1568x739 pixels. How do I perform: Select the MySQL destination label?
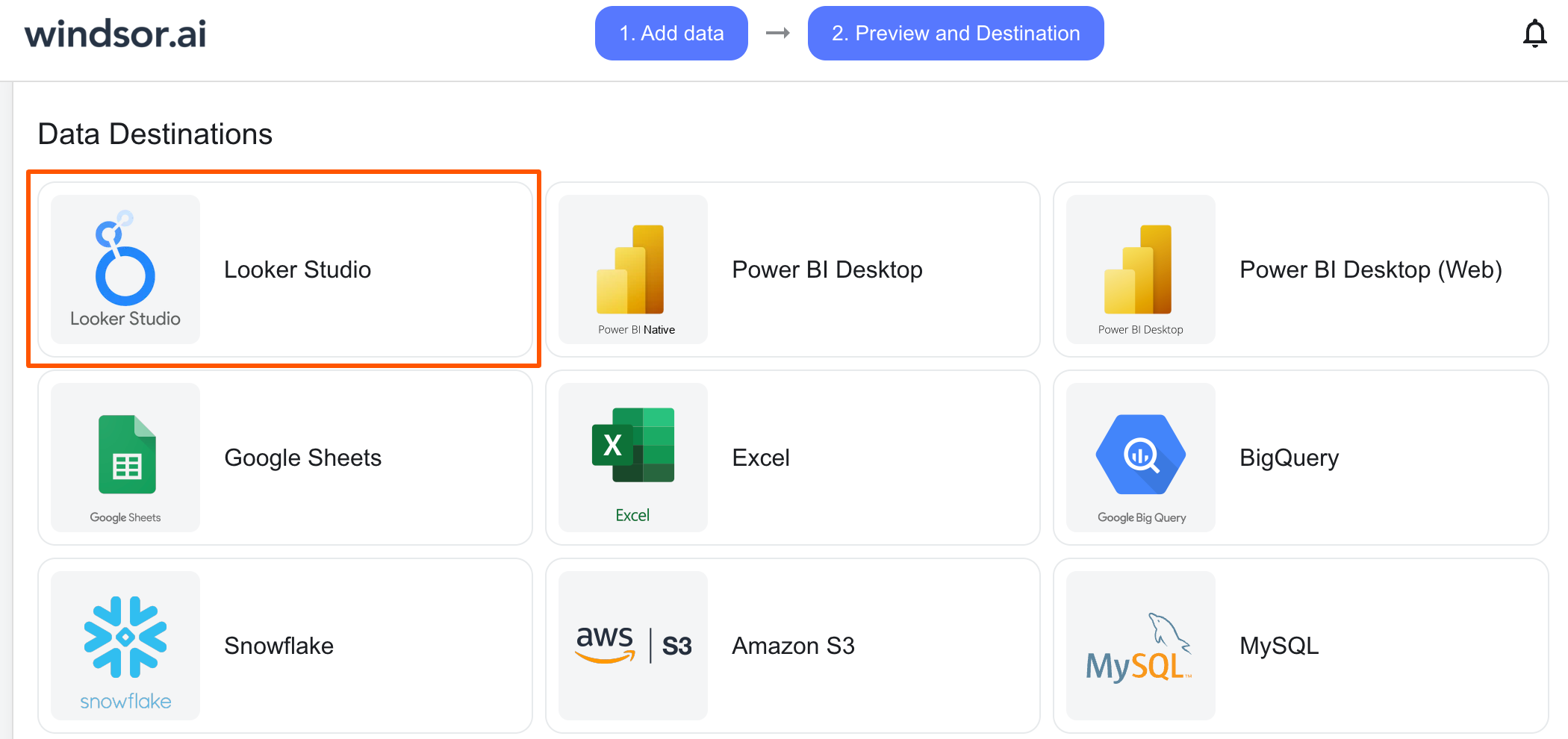click(1279, 646)
